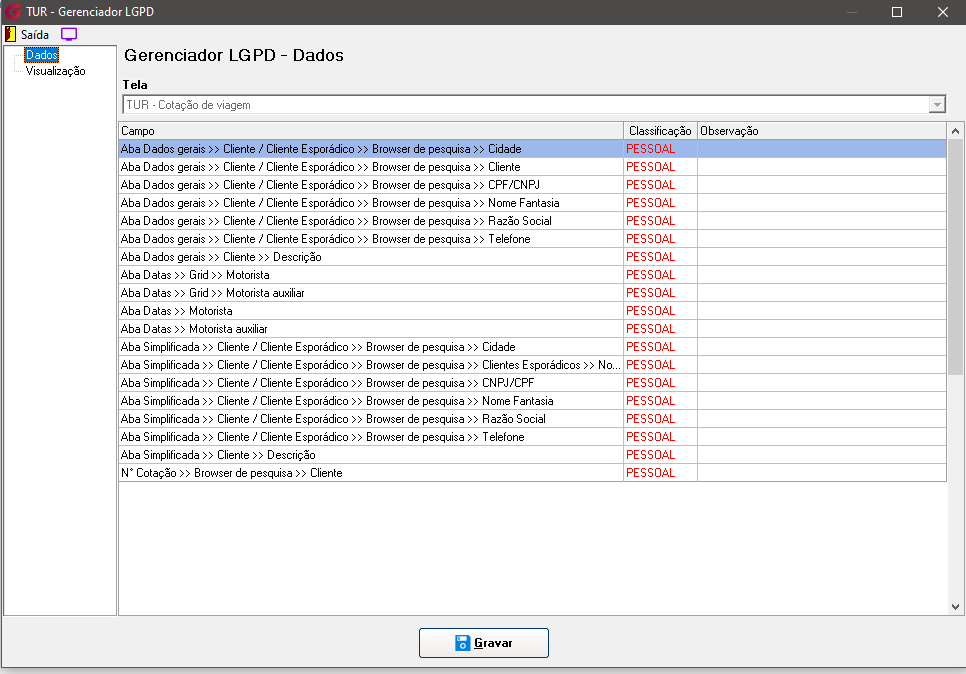This screenshot has width=966, height=674.
Task: Select row ending with CPF/CNPJ
Action: pyautogui.click(x=532, y=185)
